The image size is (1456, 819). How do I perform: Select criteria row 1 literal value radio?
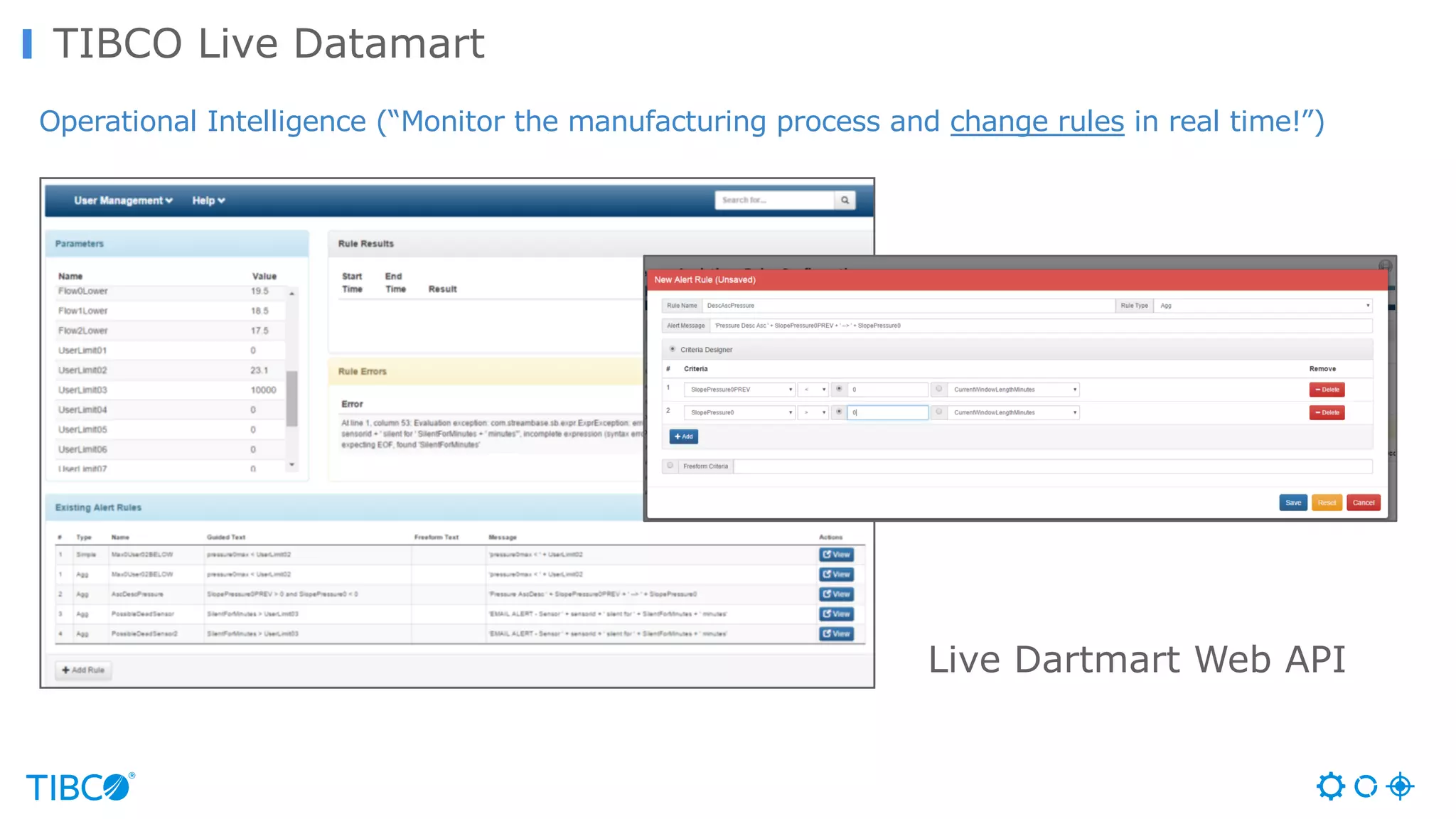[x=839, y=389]
